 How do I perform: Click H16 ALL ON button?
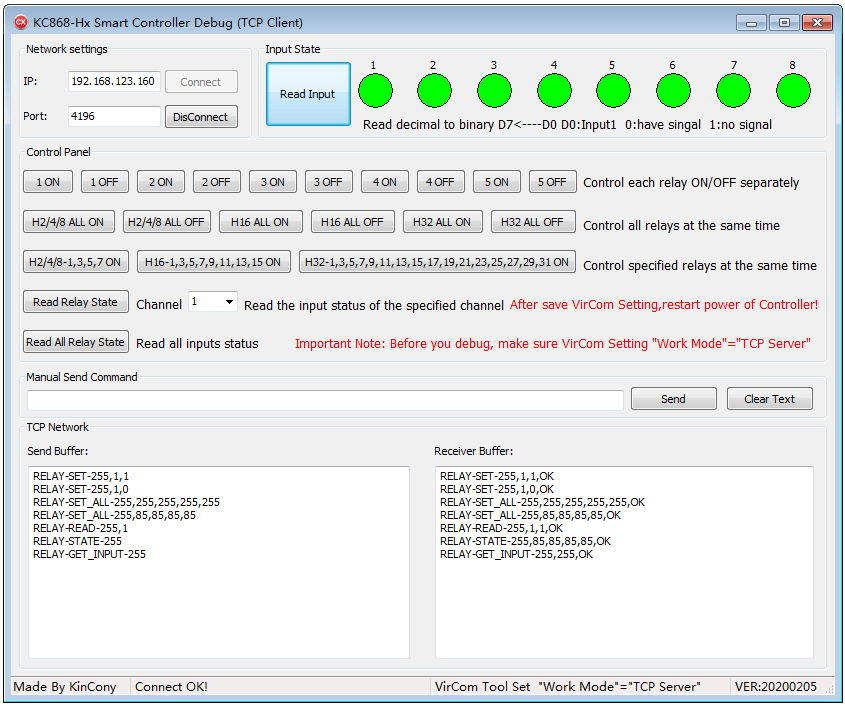(260, 222)
